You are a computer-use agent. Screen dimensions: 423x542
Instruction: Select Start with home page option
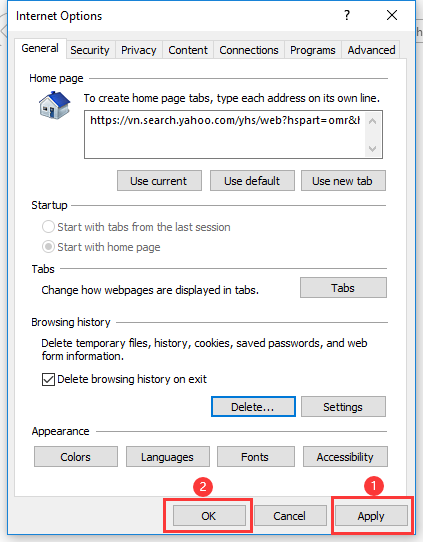48,247
